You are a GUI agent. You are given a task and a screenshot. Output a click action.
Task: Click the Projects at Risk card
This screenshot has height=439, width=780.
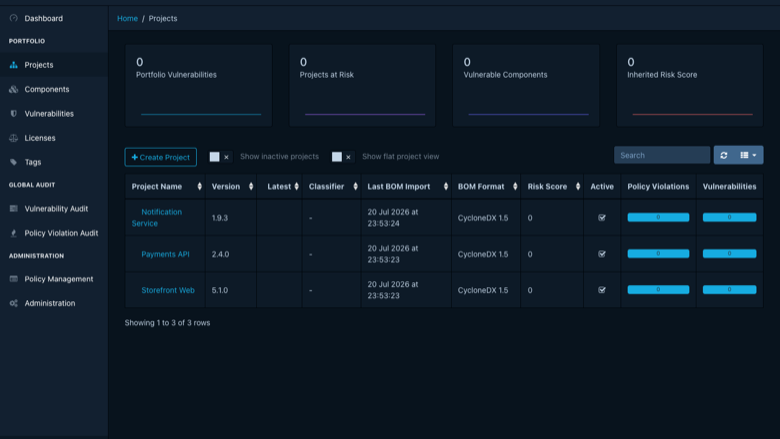click(362, 86)
